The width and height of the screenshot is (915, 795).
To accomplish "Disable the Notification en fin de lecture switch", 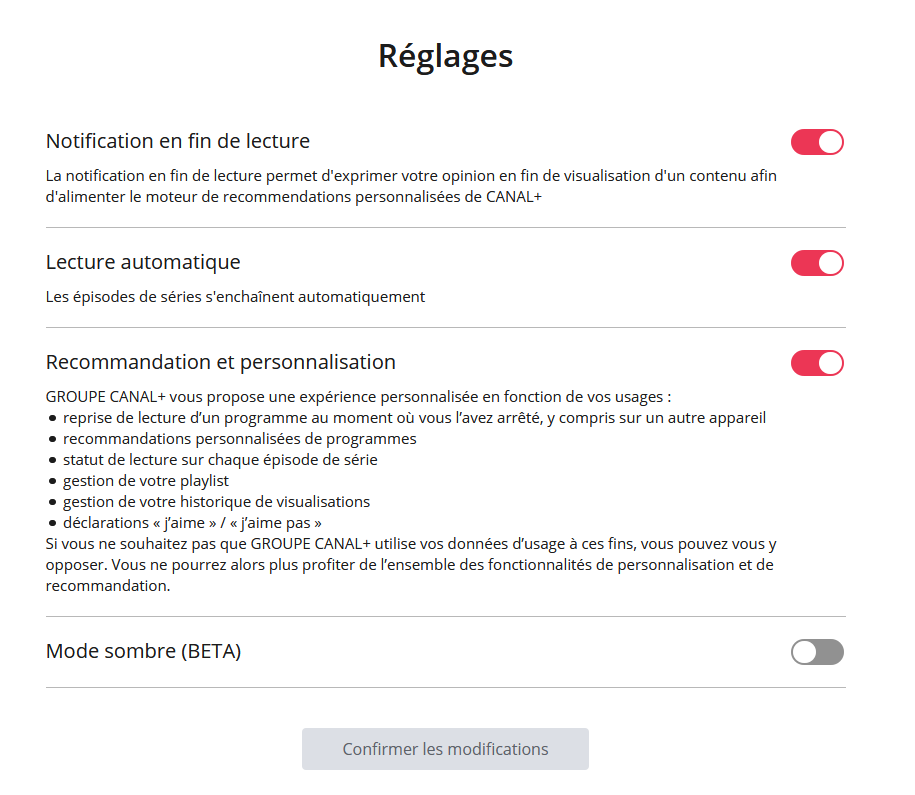I will coord(817,142).
